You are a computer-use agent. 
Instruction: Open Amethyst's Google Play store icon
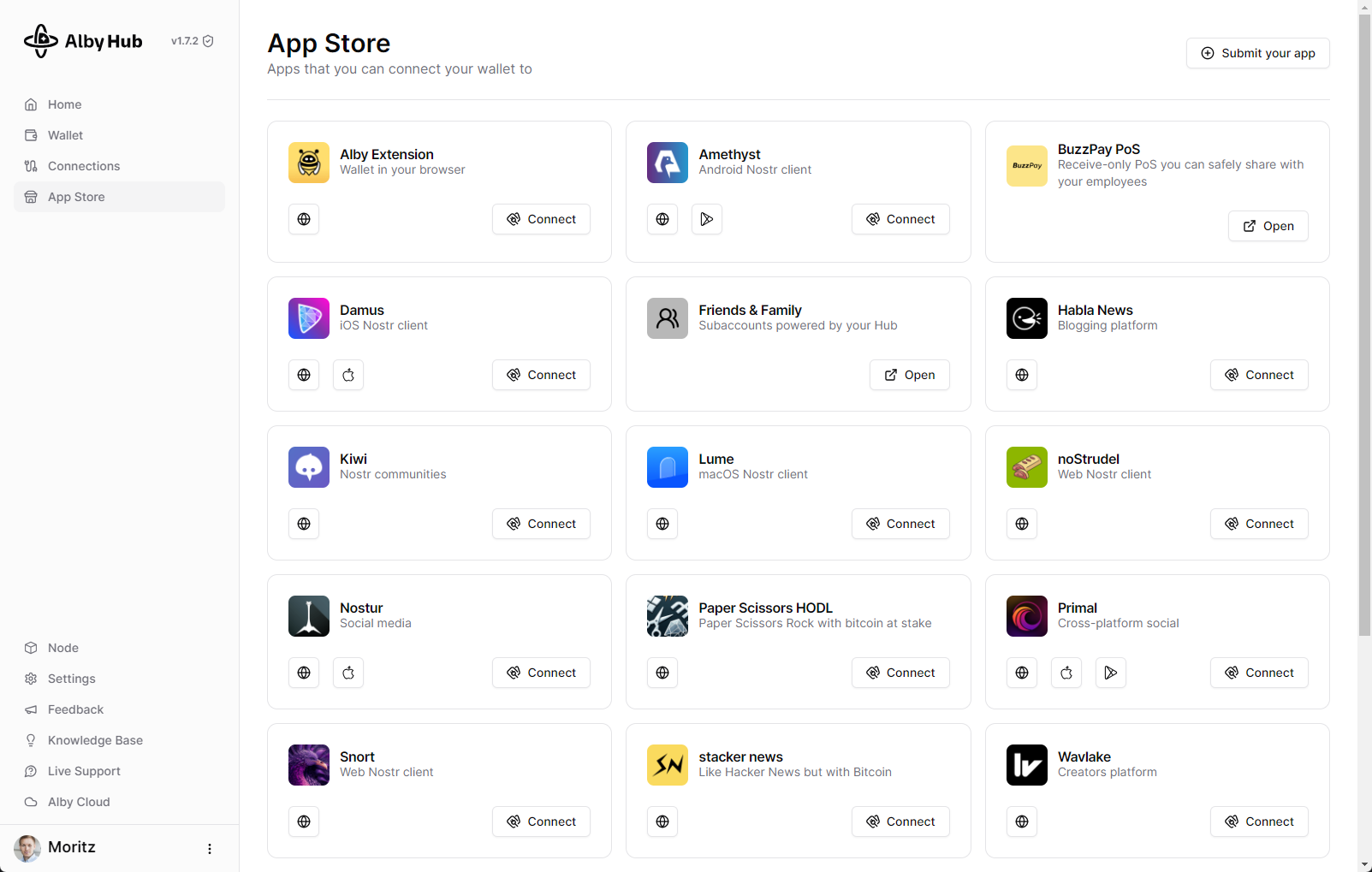[x=707, y=219]
